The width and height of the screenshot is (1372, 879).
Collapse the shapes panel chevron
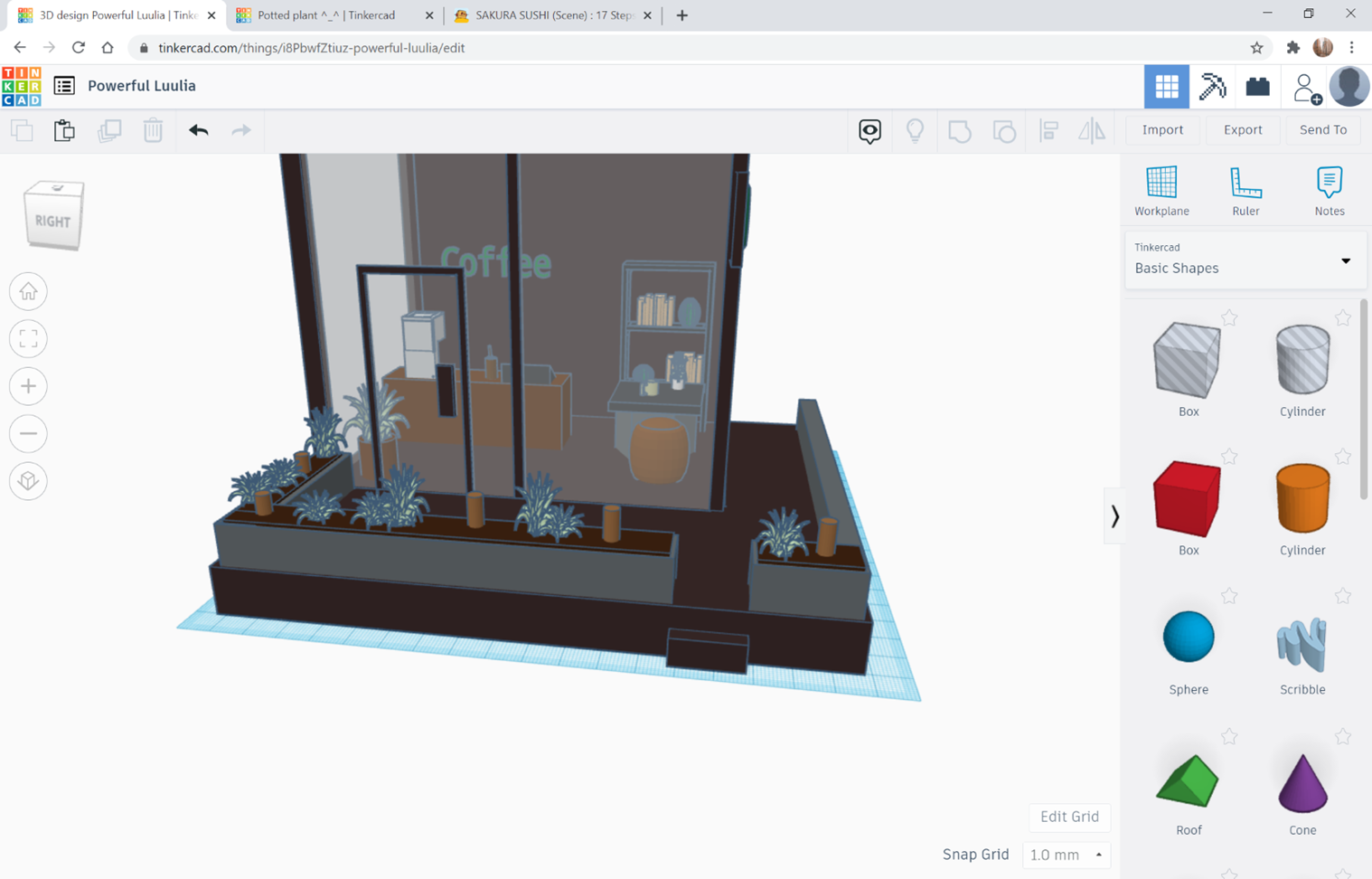(x=1114, y=515)
